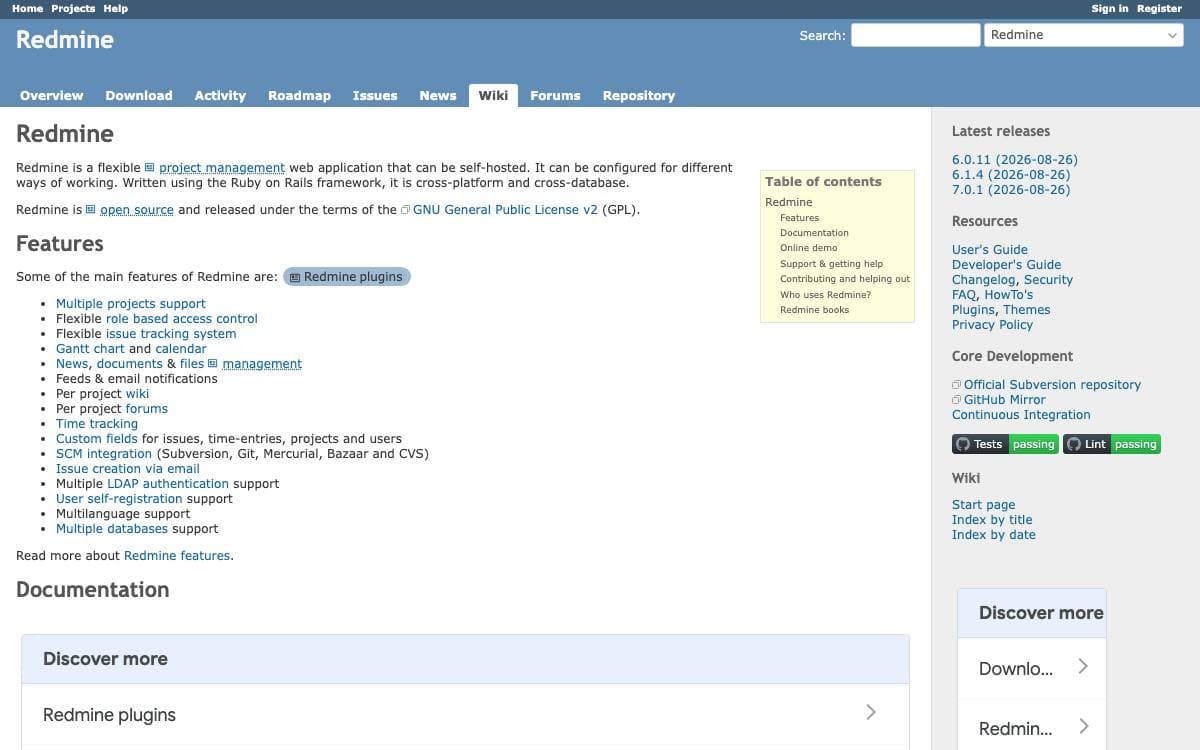1200x750 pixels.
Task: Open the calendar link
Action: pyautogui.click(x=181, y=349)
